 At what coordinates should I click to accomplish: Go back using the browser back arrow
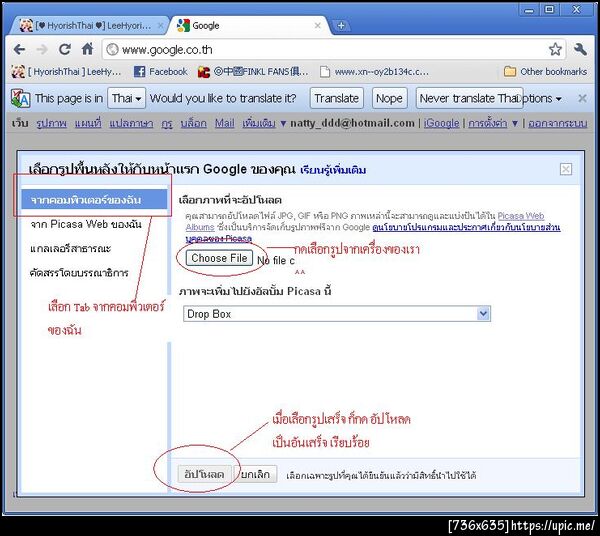point(19,49)
